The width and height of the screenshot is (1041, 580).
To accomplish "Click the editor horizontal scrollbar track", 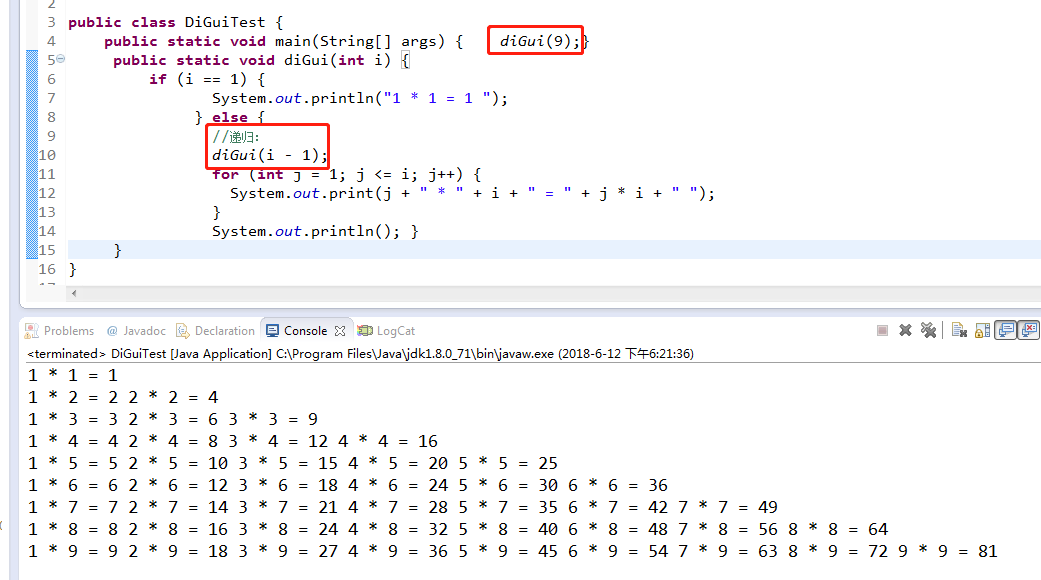I will click(x=558, y=293).
